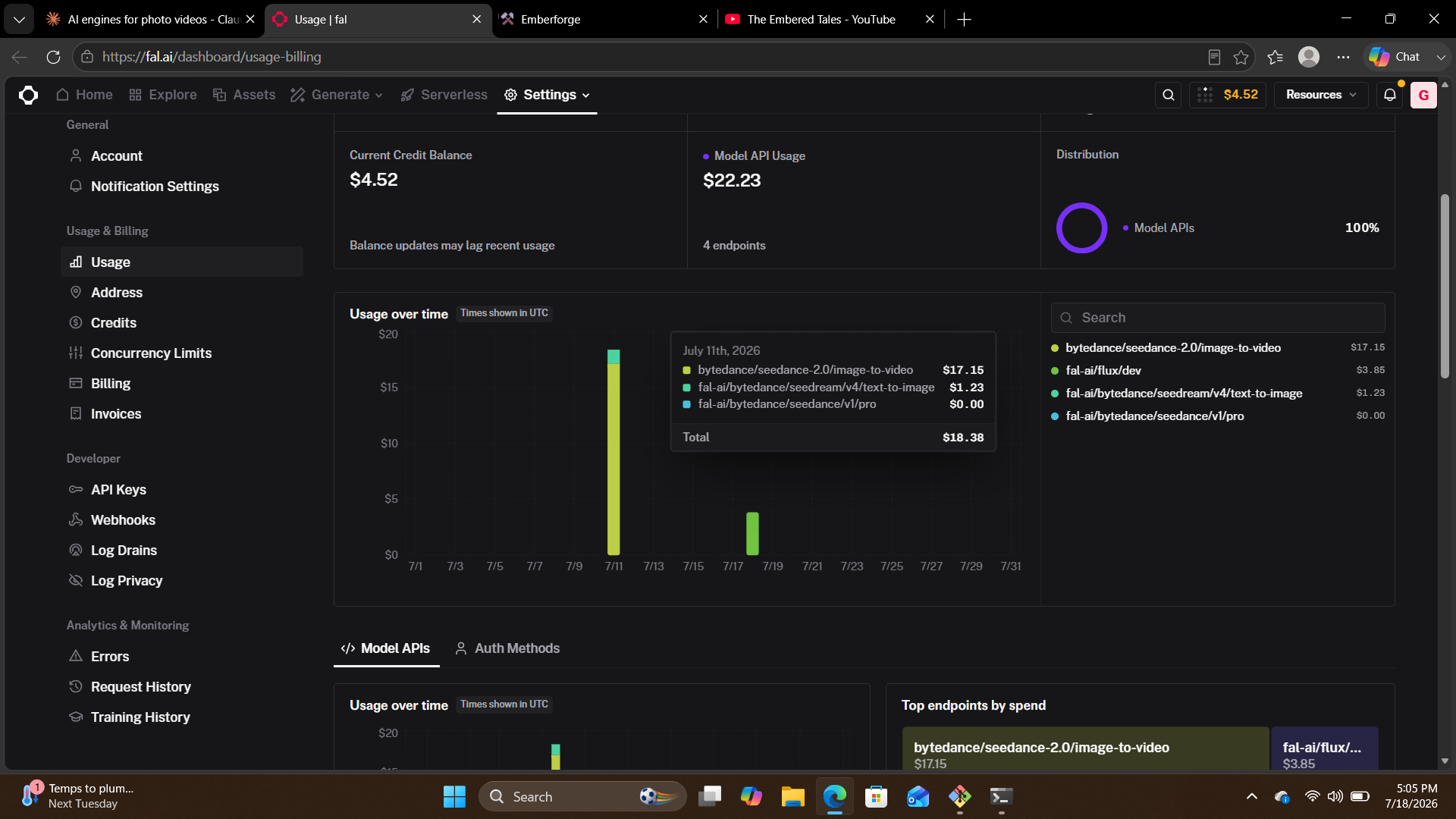Select the seedream/v4/text-to-image legend entry

pyautogui.click(x=1218, y=393)
